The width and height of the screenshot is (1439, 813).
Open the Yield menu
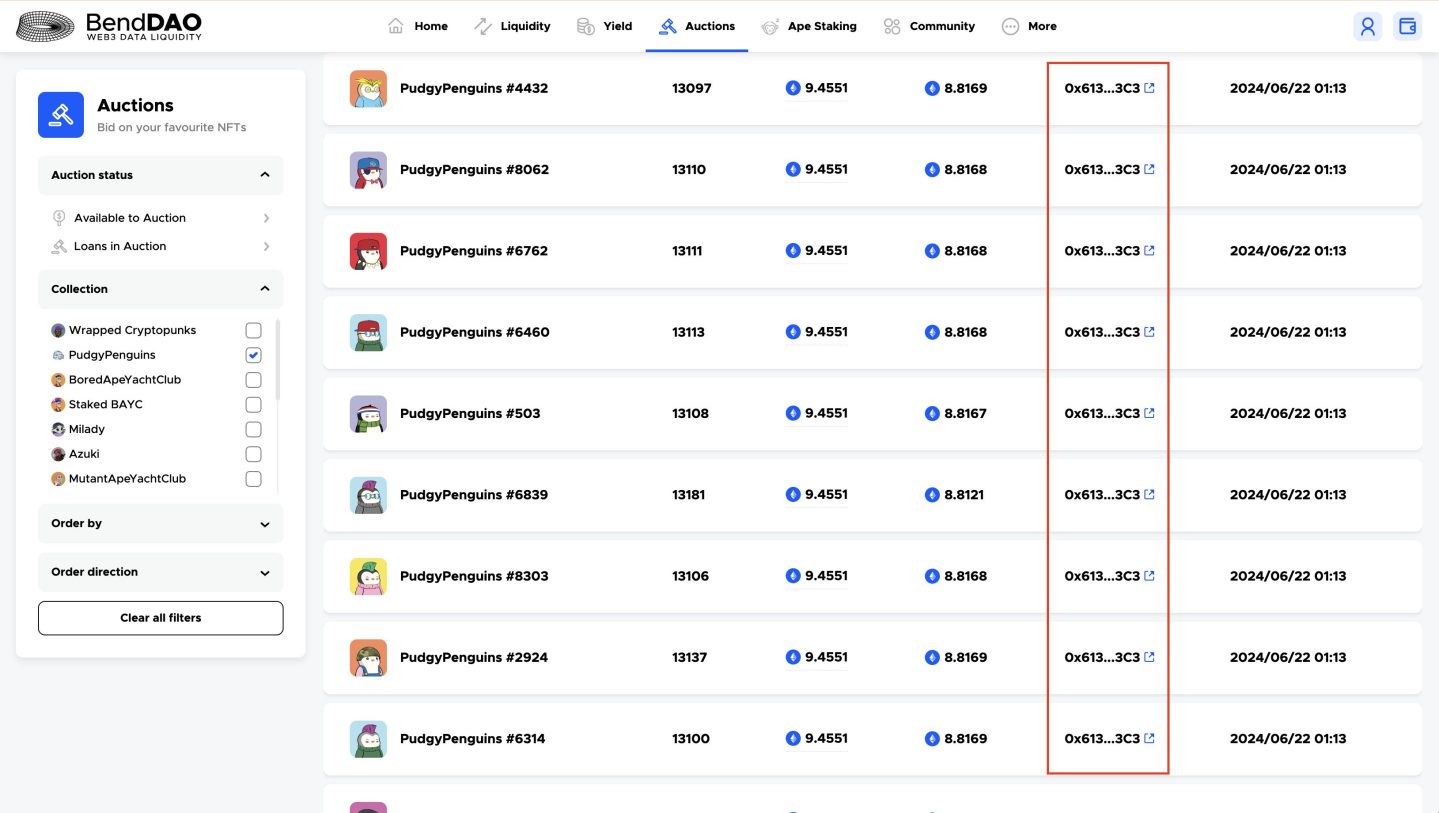605,26
